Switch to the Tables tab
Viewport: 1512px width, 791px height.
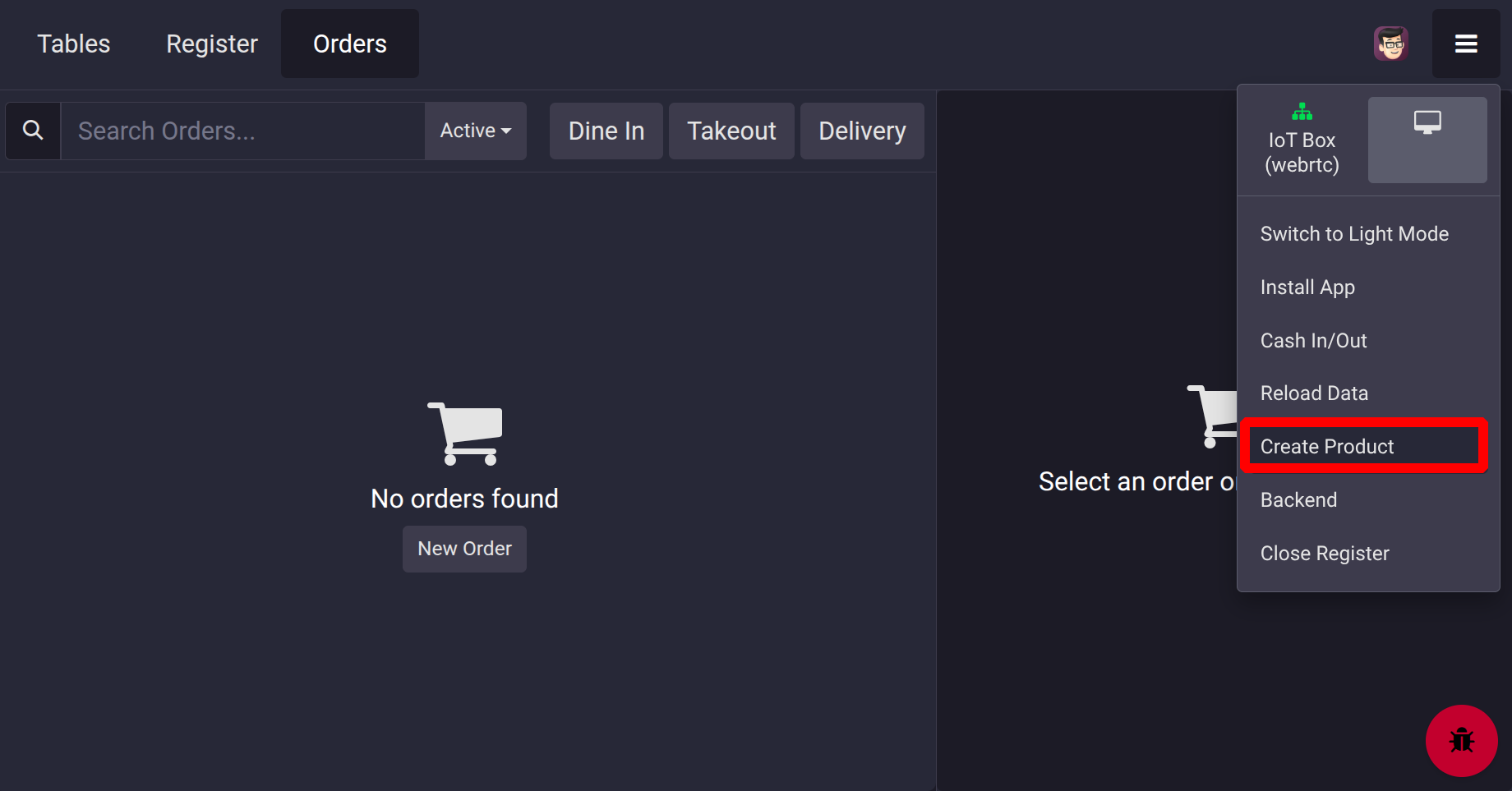coord(74,44)
